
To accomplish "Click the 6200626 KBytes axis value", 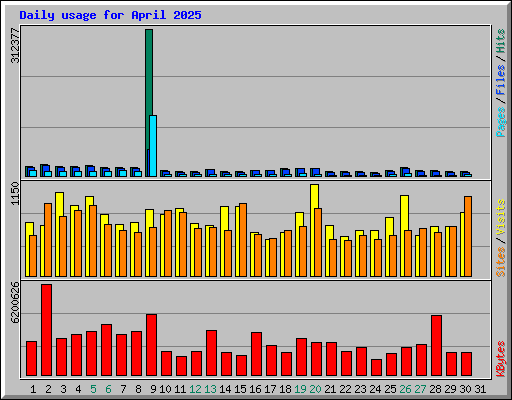I will click(15, 302).
